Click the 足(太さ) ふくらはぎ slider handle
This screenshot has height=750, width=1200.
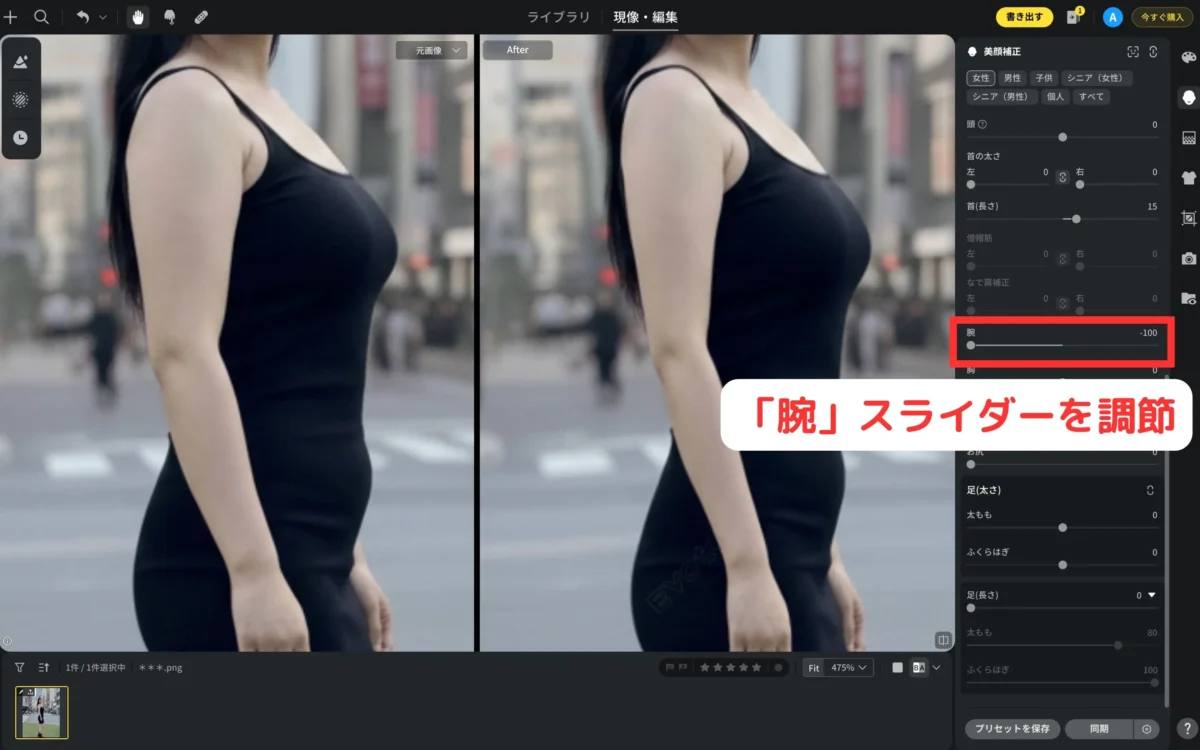click(1062, 565)
